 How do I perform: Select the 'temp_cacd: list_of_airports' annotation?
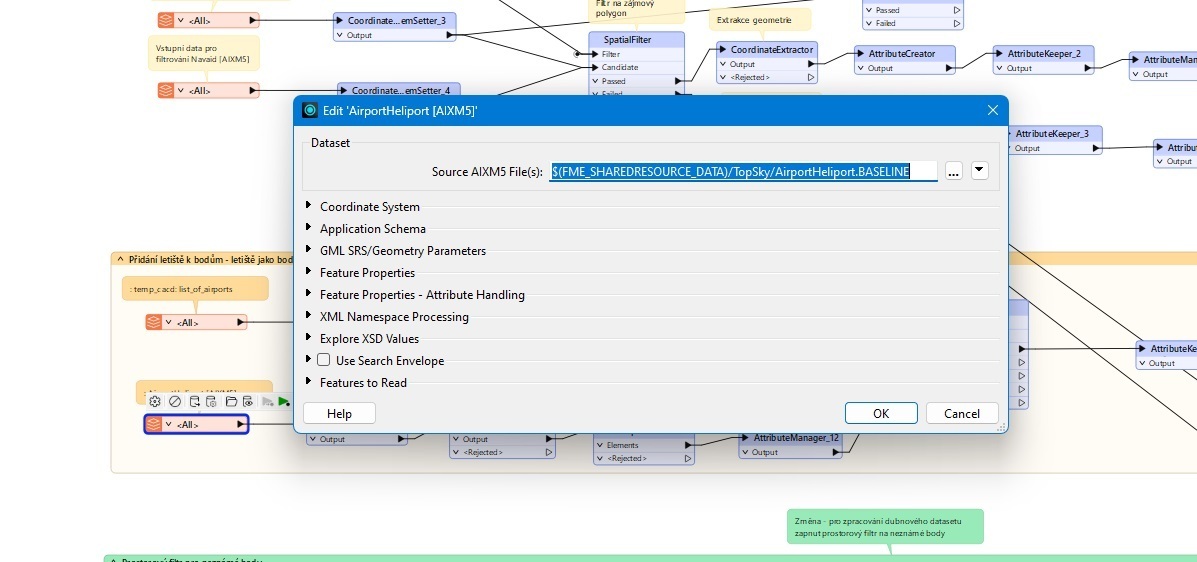pos(195,289)
